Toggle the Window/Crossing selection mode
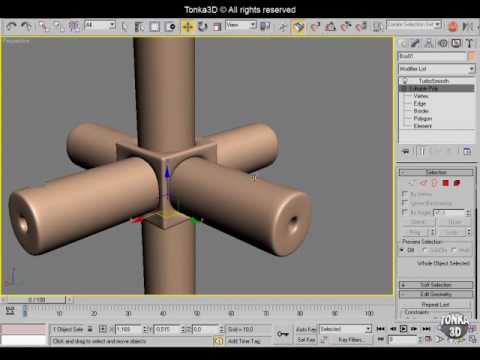Screen dimensions: 480x360 pos(170,27)
